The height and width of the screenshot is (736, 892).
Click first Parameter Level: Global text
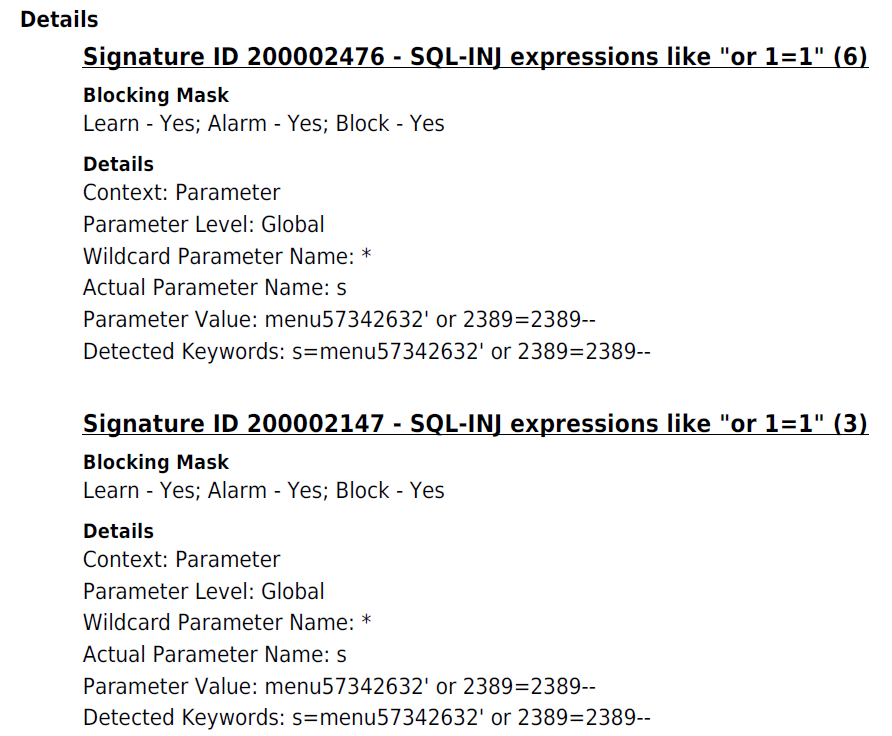tap(204, 225)
